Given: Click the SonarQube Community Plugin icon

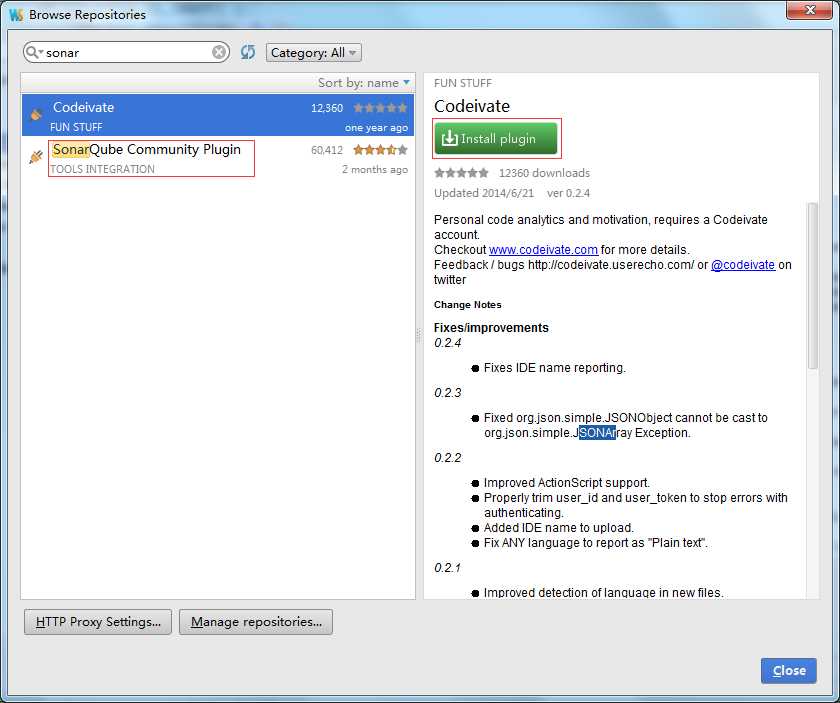Looking at the screenshot, I should pos(36,156).
